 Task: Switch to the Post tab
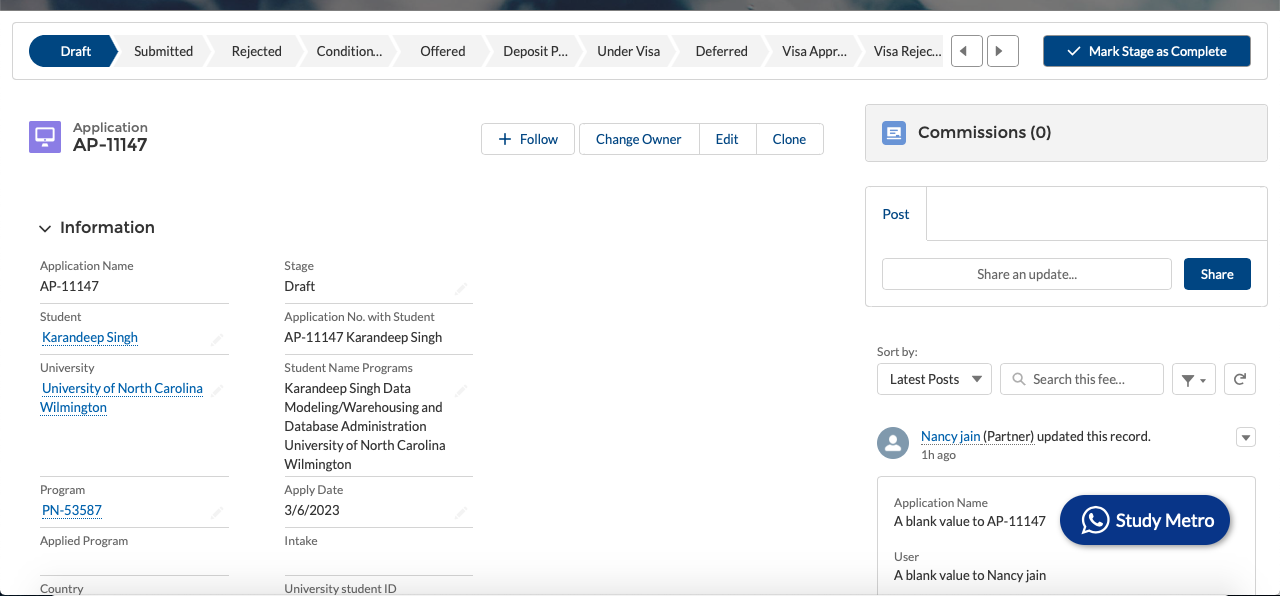click(896, 214)
